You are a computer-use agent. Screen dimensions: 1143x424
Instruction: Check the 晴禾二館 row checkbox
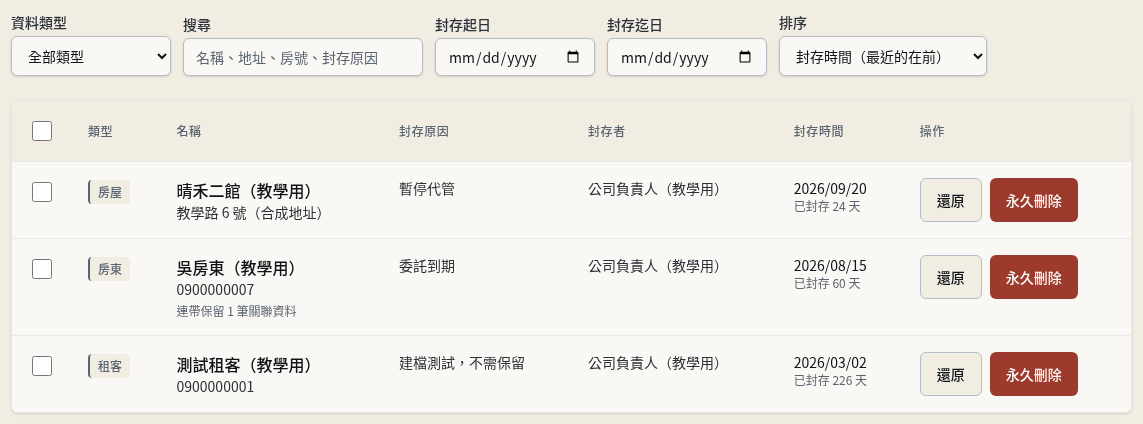coord(42,192)
